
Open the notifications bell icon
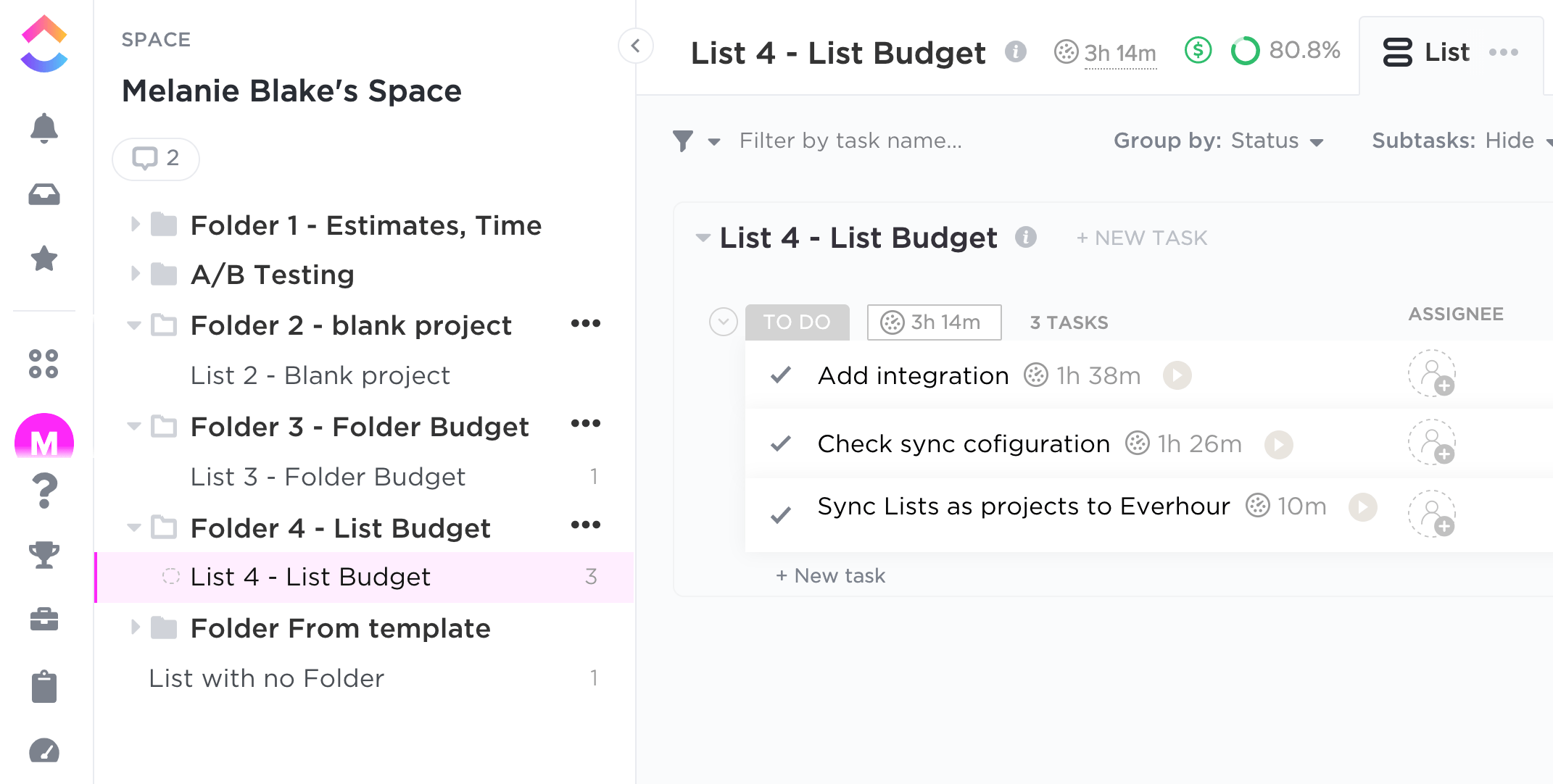pos(44,129)
